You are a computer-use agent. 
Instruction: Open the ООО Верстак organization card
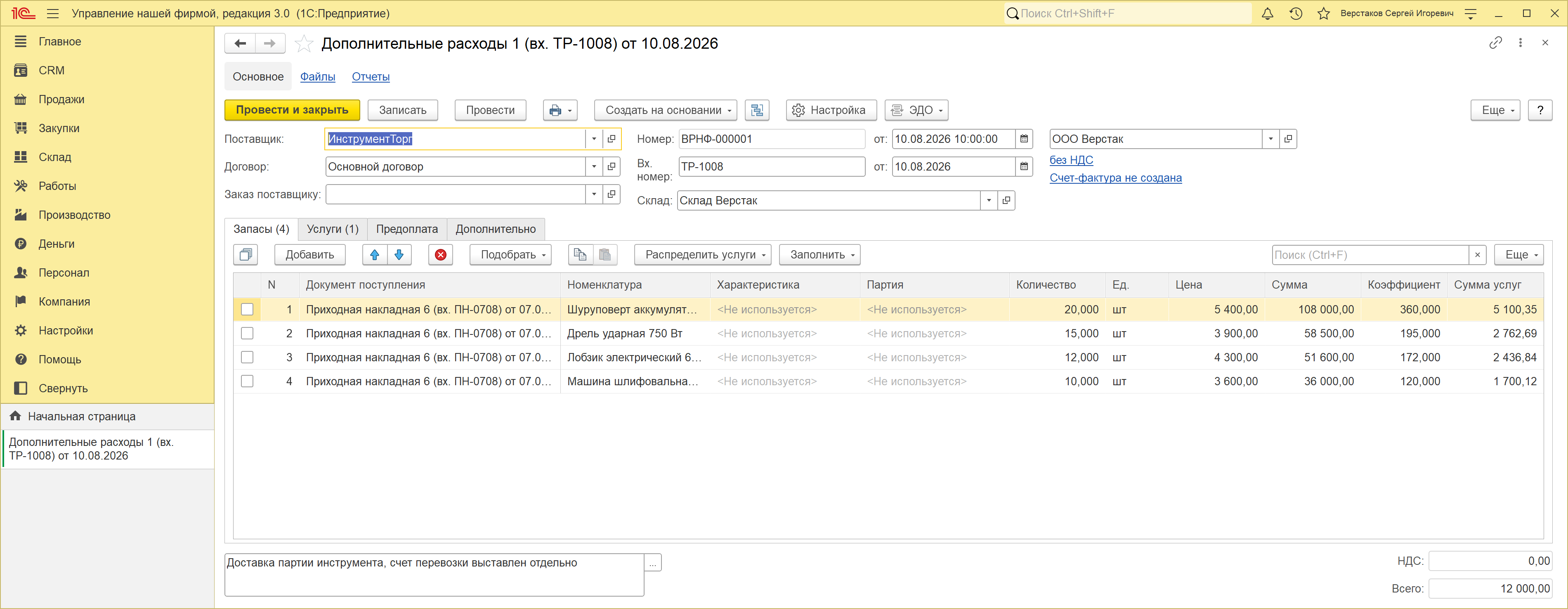(x=1288, y=139)
